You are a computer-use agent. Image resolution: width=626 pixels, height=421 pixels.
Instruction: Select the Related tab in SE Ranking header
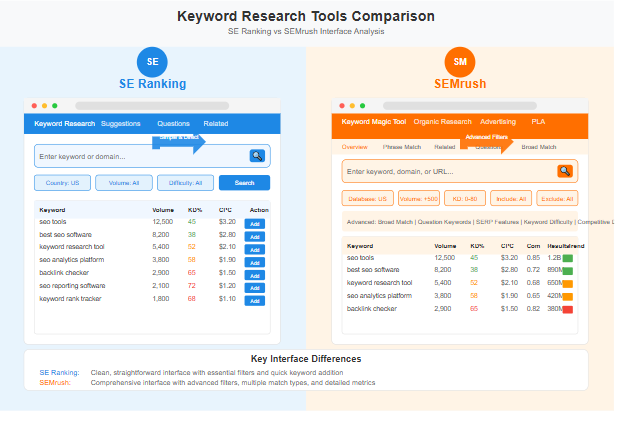pos(216,124)
